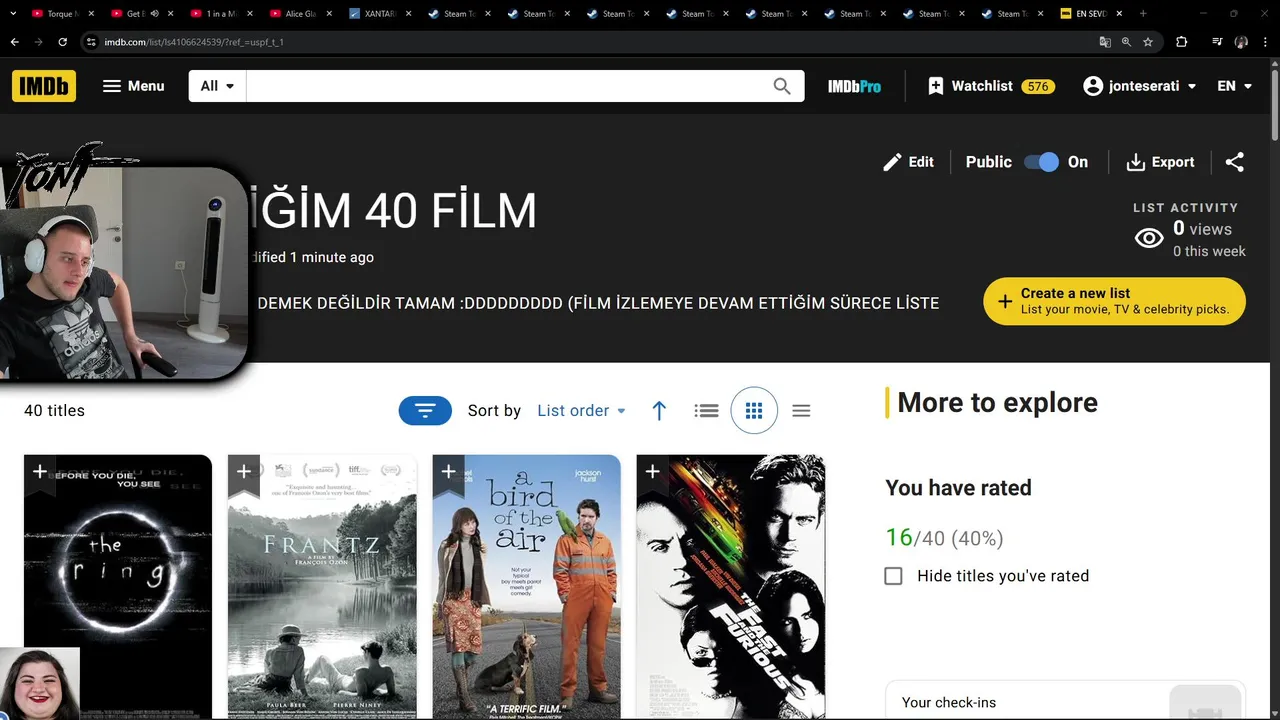Open the All search category dropdown

(x=217, y=86)
